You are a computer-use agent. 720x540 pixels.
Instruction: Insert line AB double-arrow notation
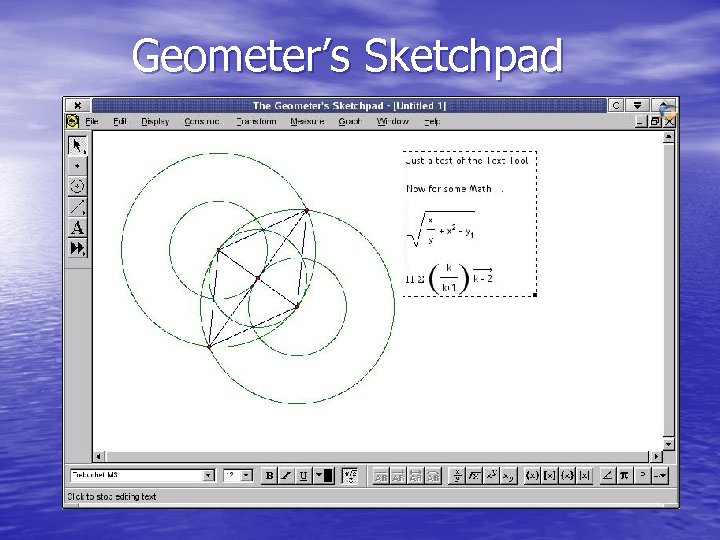[416, 476]
